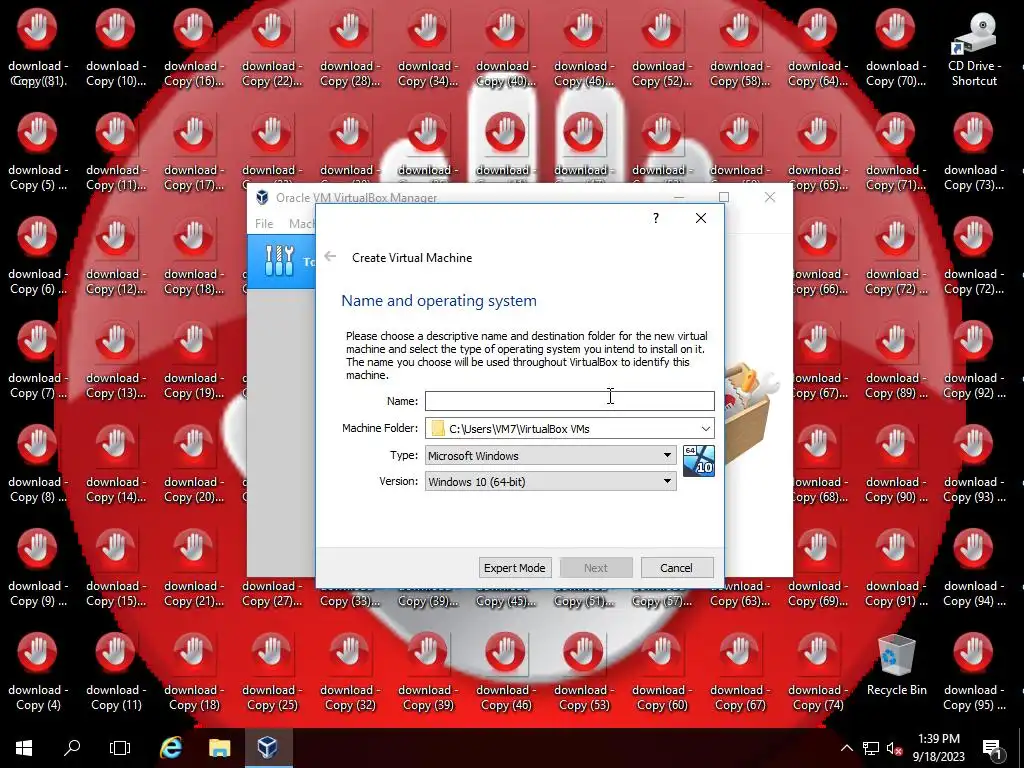
Task: Maximize the VirtualBox Manager window
Action: pos(724,197)
